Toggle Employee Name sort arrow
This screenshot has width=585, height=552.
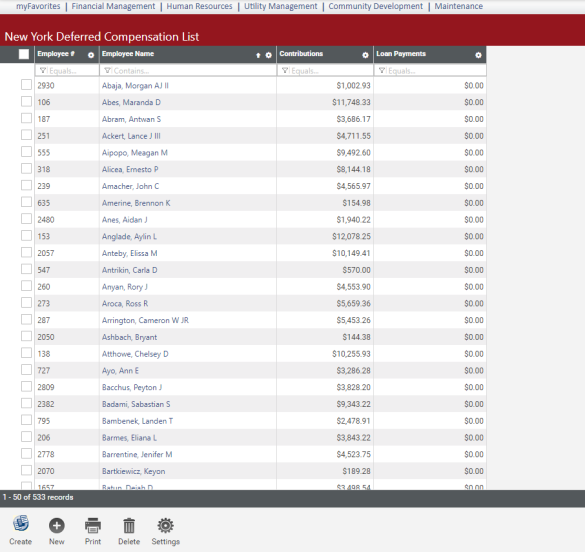[x=258, y=55]
